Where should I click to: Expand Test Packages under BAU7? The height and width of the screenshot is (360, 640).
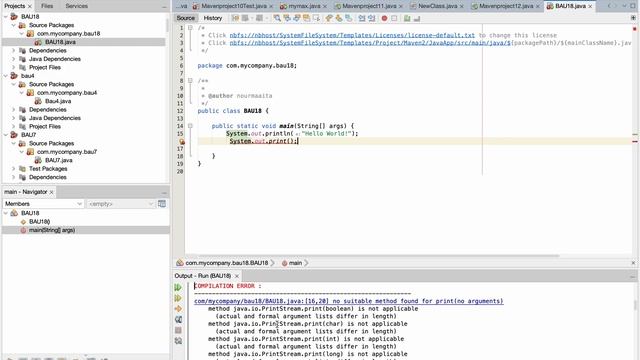click(13, 169)
